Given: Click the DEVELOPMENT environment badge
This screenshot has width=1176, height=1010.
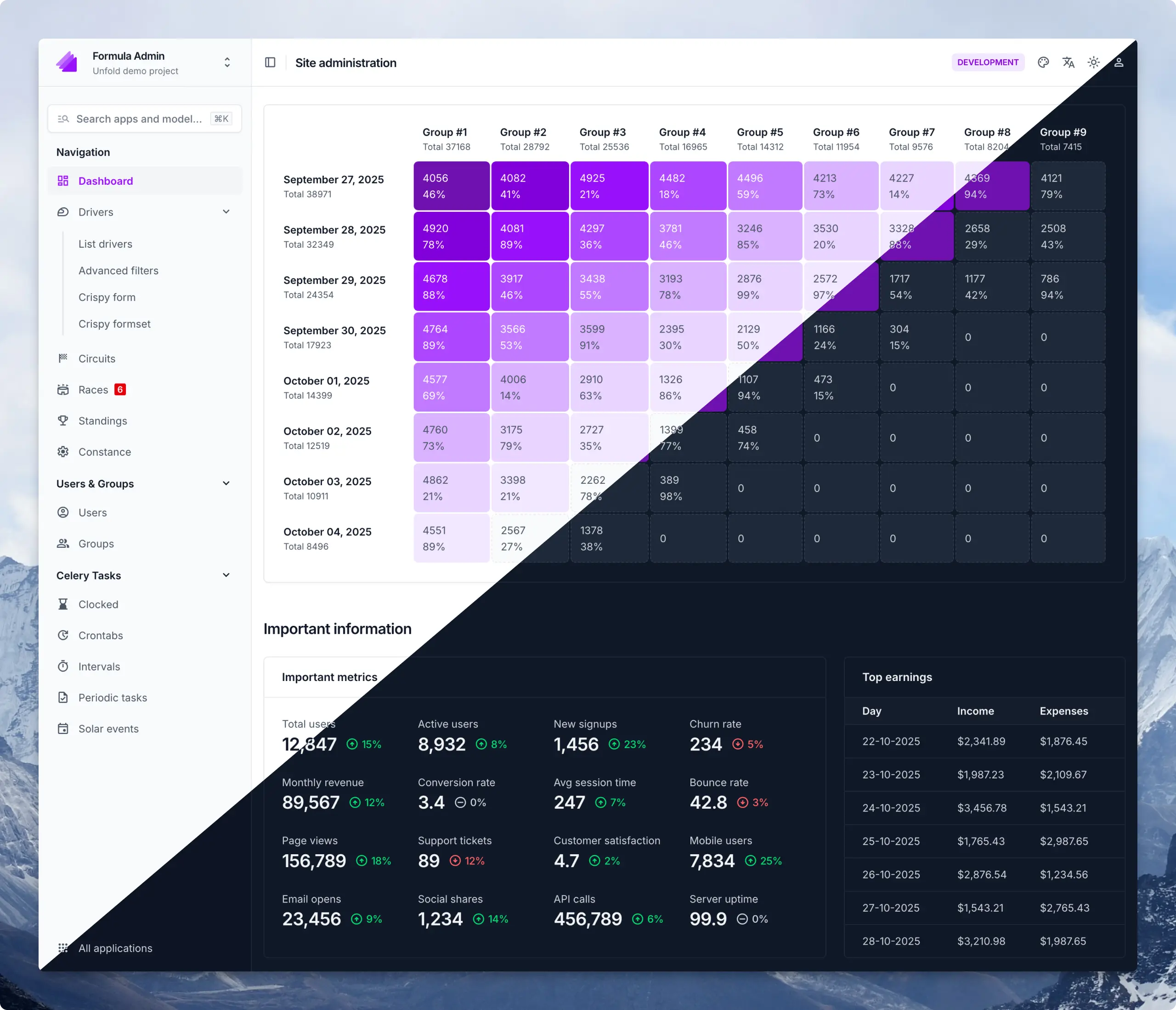Looking at the screenshot, I should coord(987,62).
